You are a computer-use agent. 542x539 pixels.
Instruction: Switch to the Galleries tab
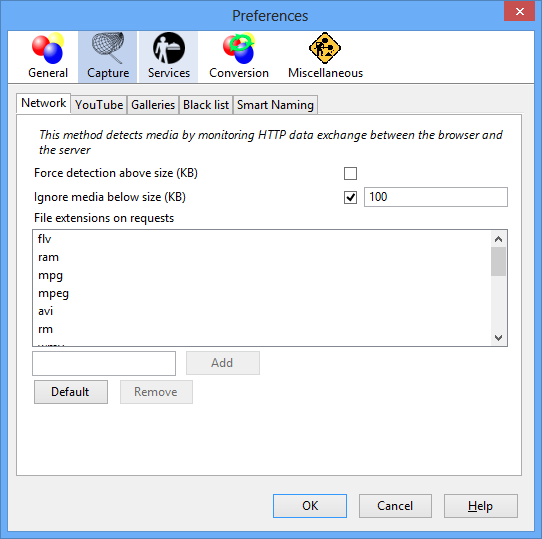(153, 105)
